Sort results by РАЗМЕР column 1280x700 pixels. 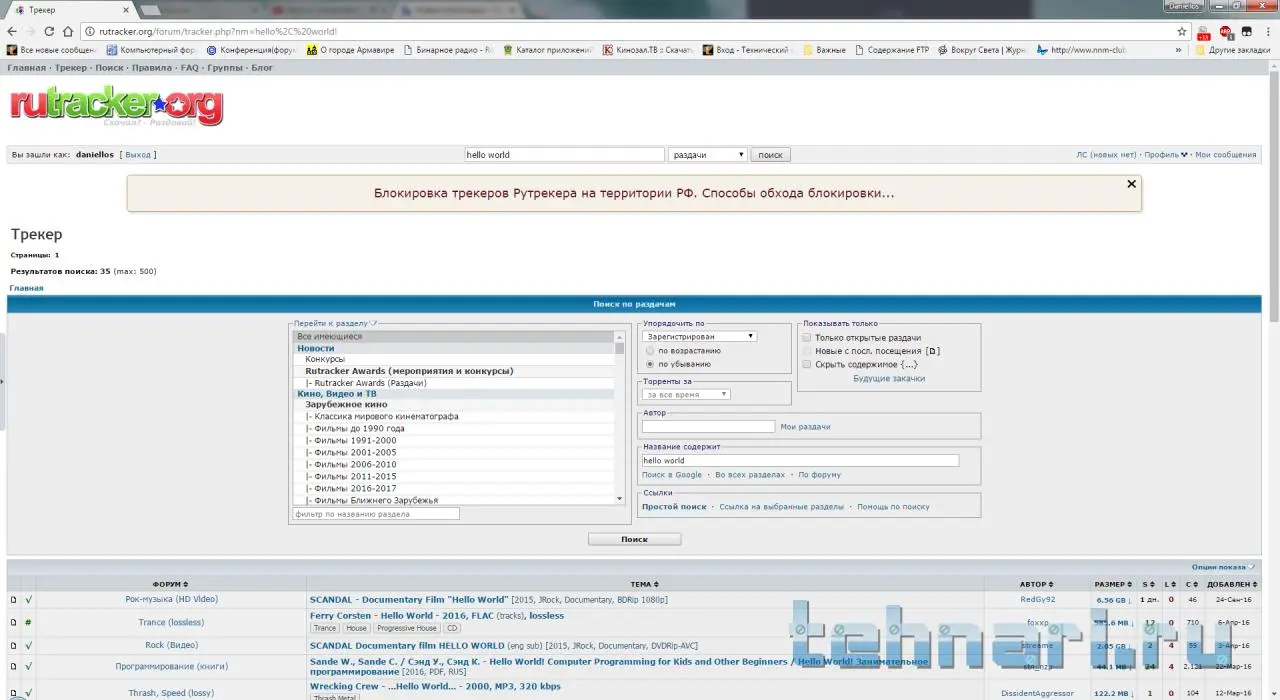point(1113,584)
